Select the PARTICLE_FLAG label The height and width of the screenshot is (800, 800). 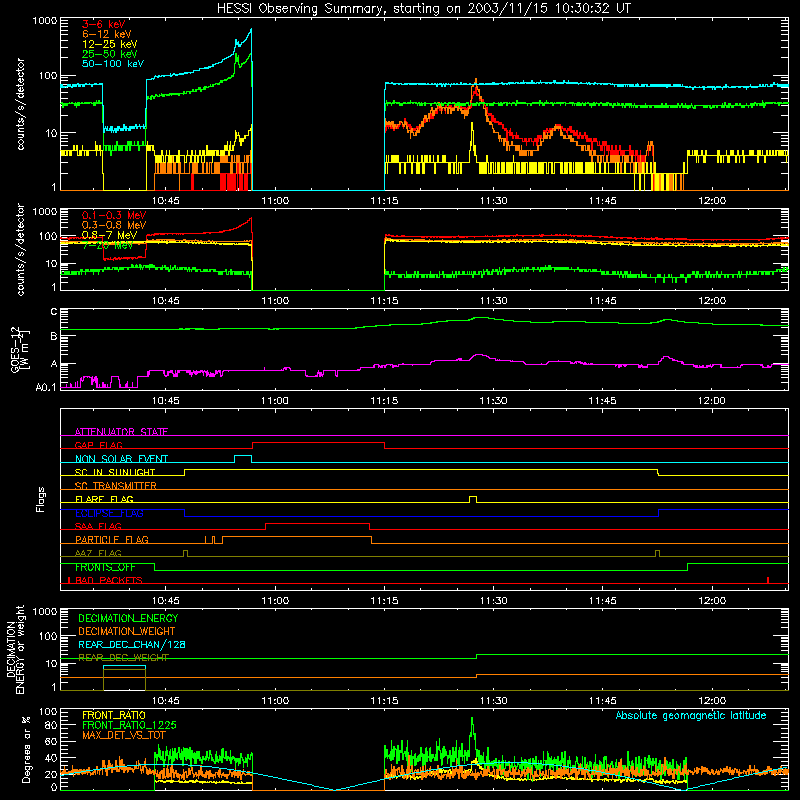click(112, 540)
